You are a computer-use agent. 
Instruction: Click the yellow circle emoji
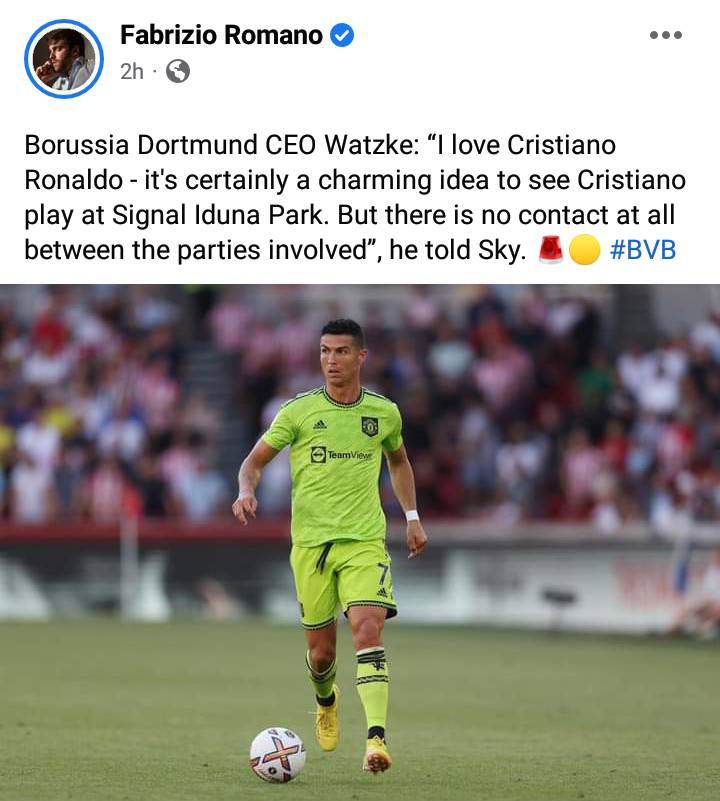click(x=584, y=250)
